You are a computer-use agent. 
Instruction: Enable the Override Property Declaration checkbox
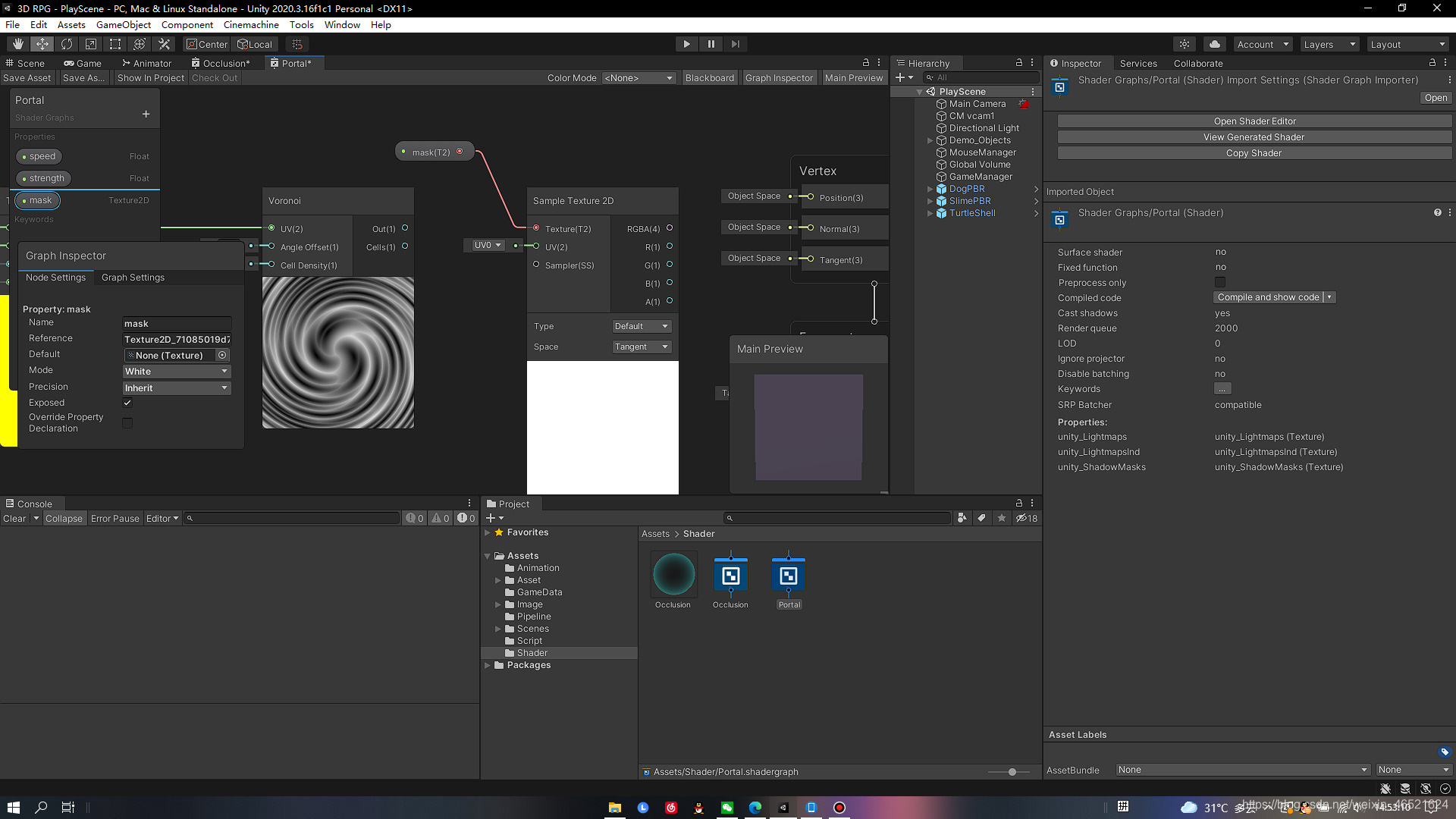tap(127, 422)
